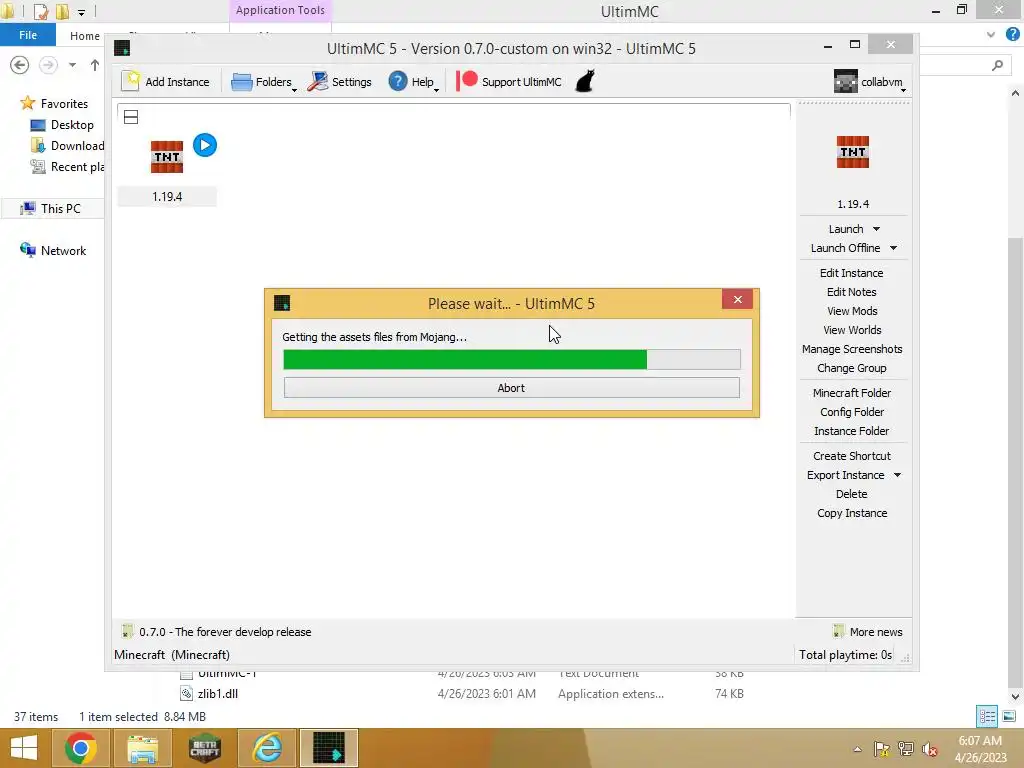
Task: Open Edit Notes
Action: pos(852,292)
